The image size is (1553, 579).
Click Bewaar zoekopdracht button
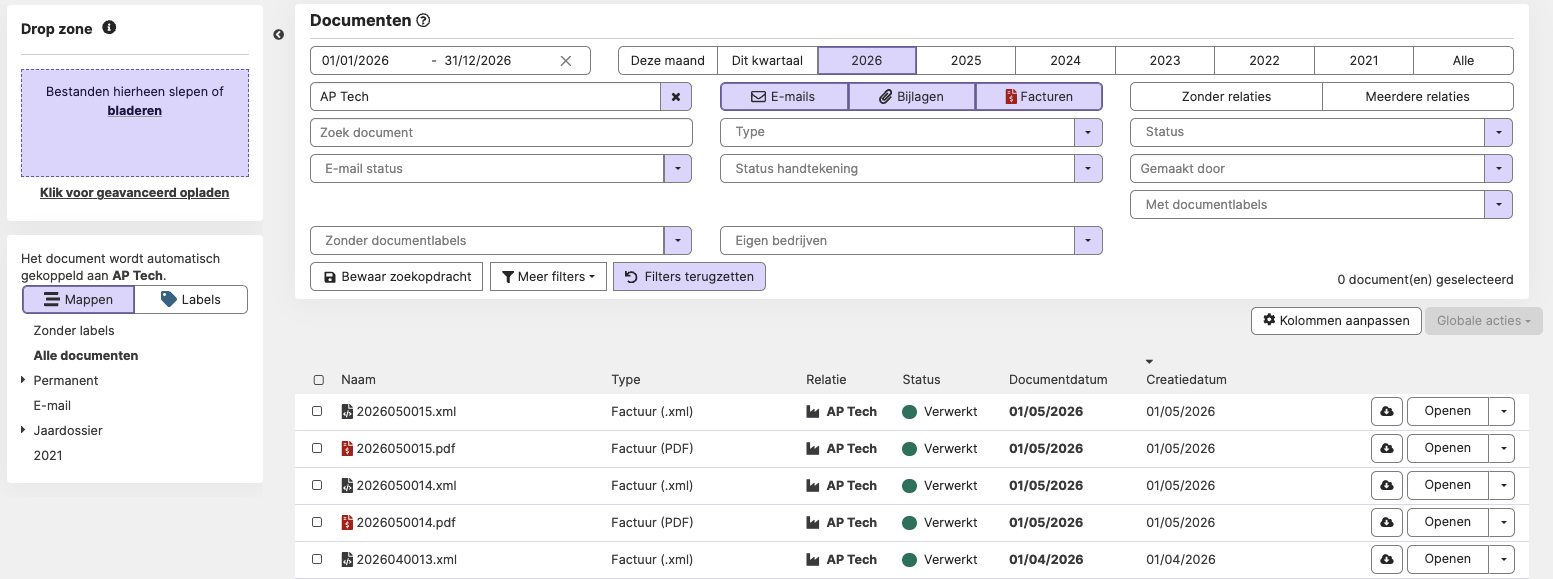[397, 277]
